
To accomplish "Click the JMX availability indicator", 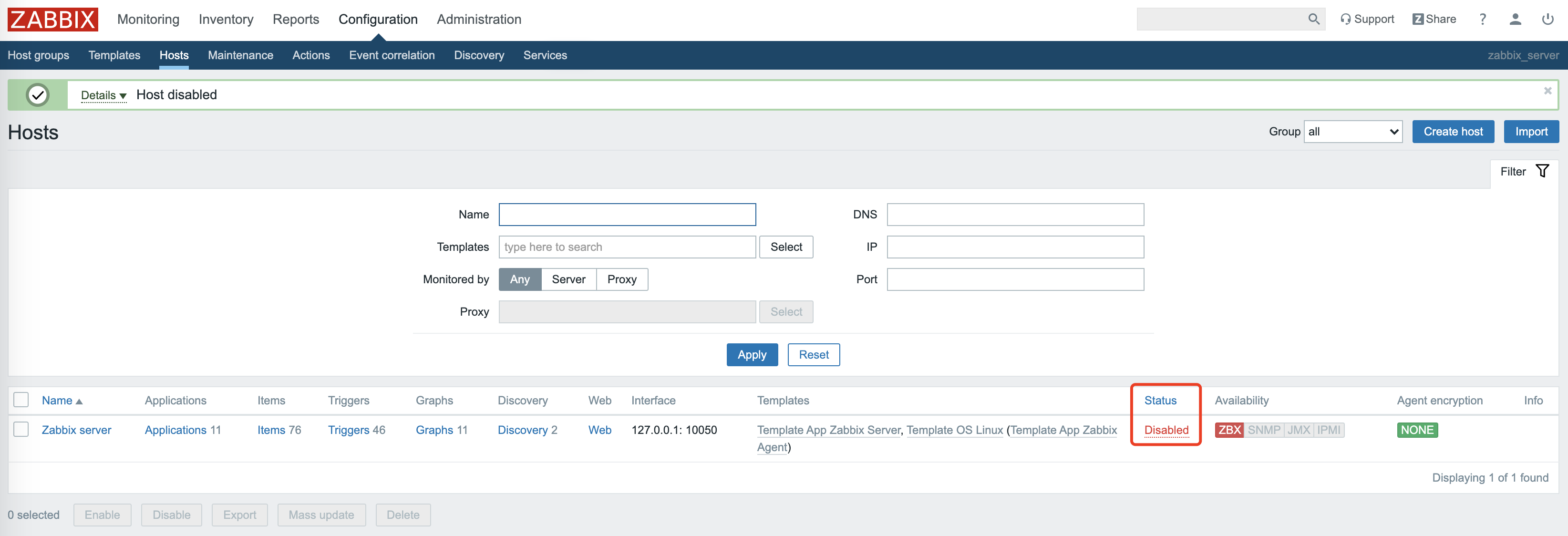I will pos(1299,430).
